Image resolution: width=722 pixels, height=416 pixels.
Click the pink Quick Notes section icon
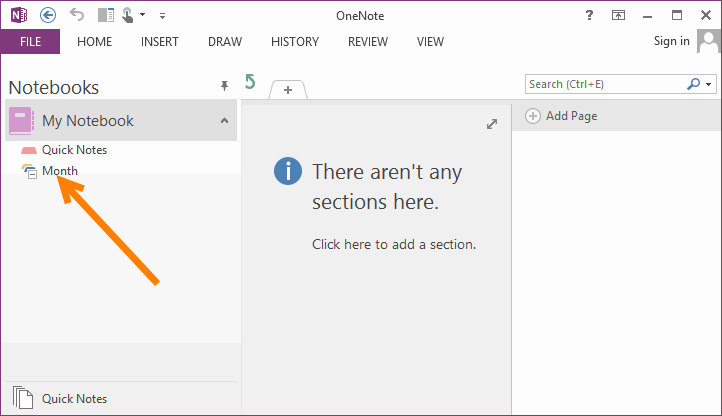(x=29, y=150)
